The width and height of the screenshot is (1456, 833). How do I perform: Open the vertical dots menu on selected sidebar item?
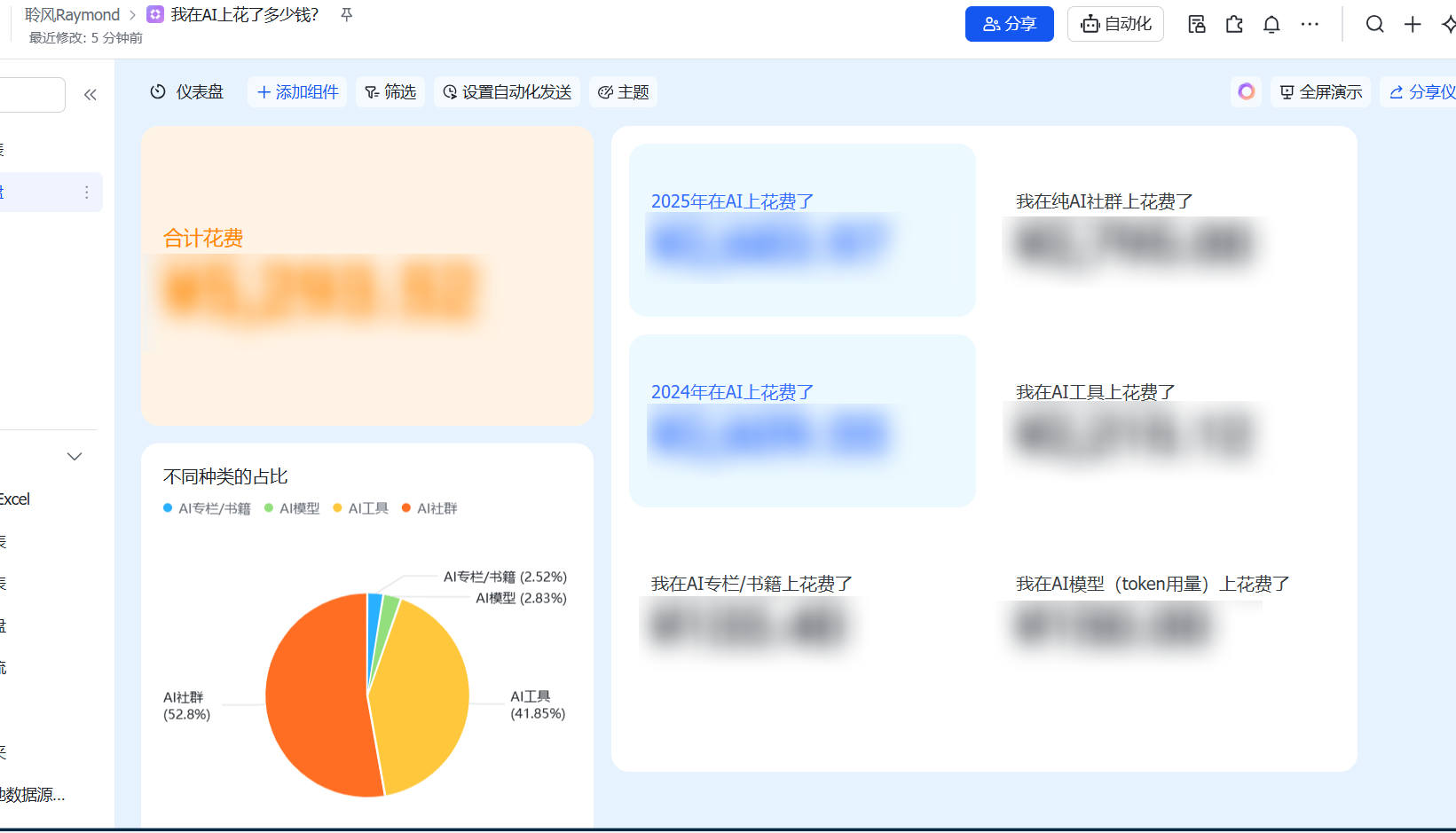click(86, 193)
